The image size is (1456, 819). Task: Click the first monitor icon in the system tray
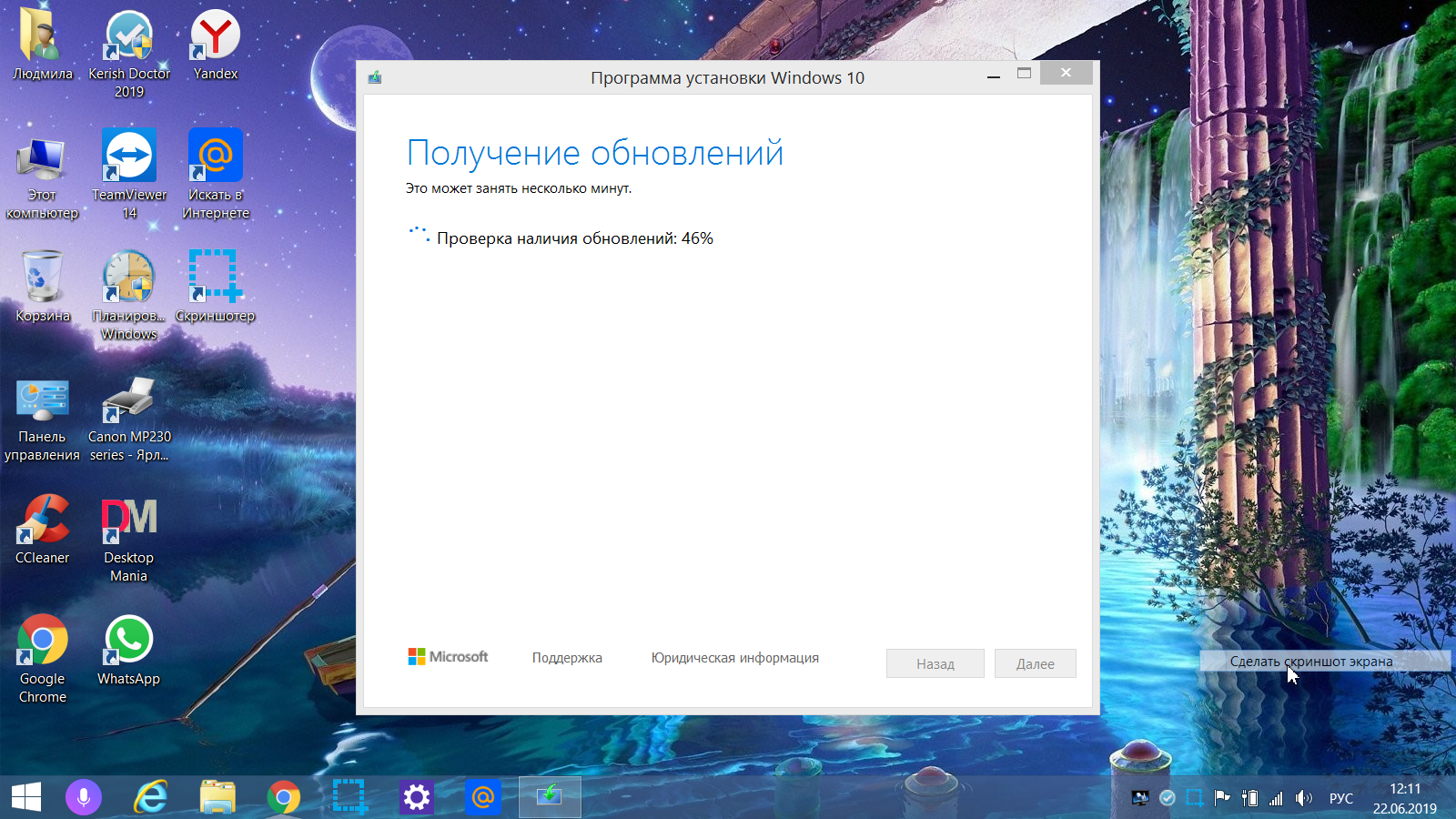(1140, 798)
